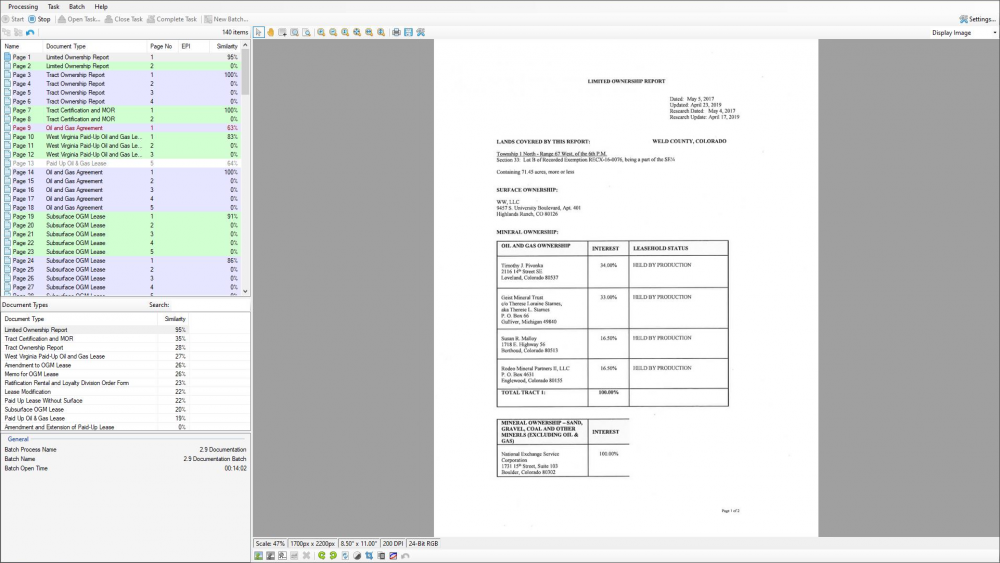Screen dimensions: 1000x563
Task: Click the grey undo arrow in bottom toolbar
Action: click(x=406, y=555)
